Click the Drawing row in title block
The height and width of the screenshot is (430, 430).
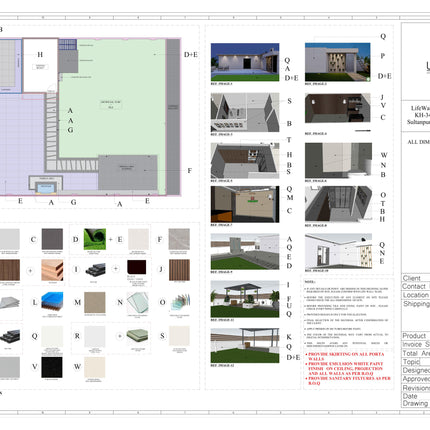pos(416,403)
